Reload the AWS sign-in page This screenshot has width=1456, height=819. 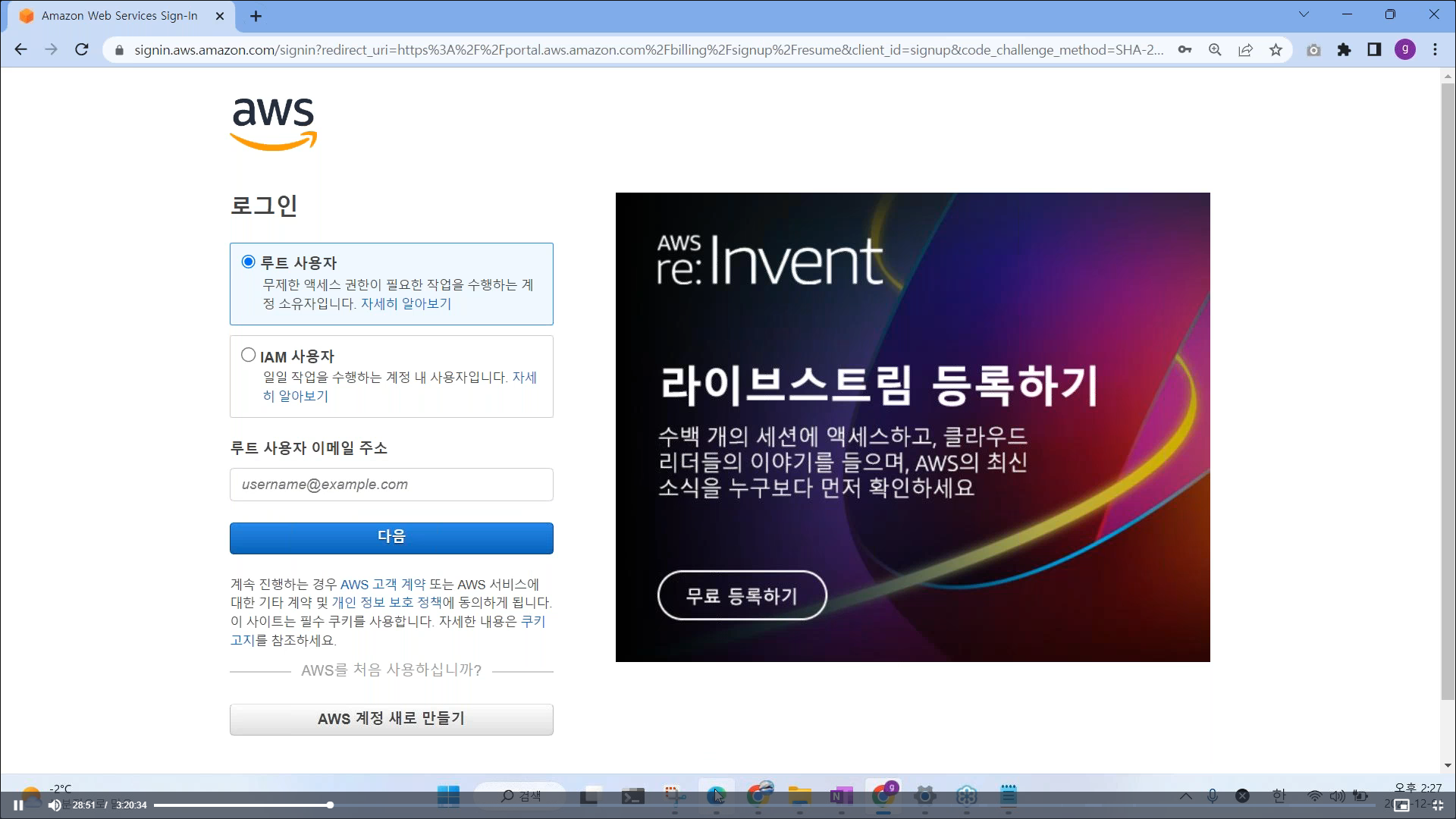(x=82, y=50)
